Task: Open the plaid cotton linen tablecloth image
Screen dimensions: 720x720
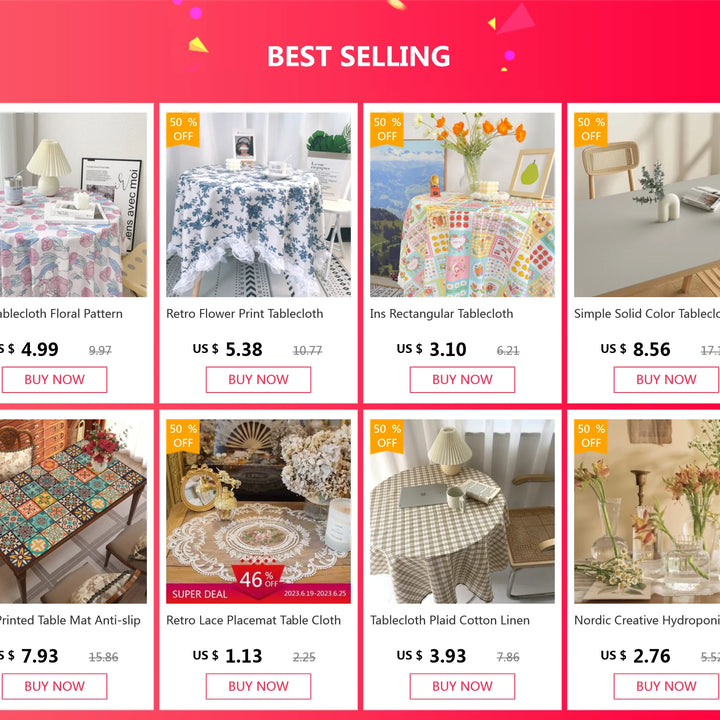Action: [462, 512]
